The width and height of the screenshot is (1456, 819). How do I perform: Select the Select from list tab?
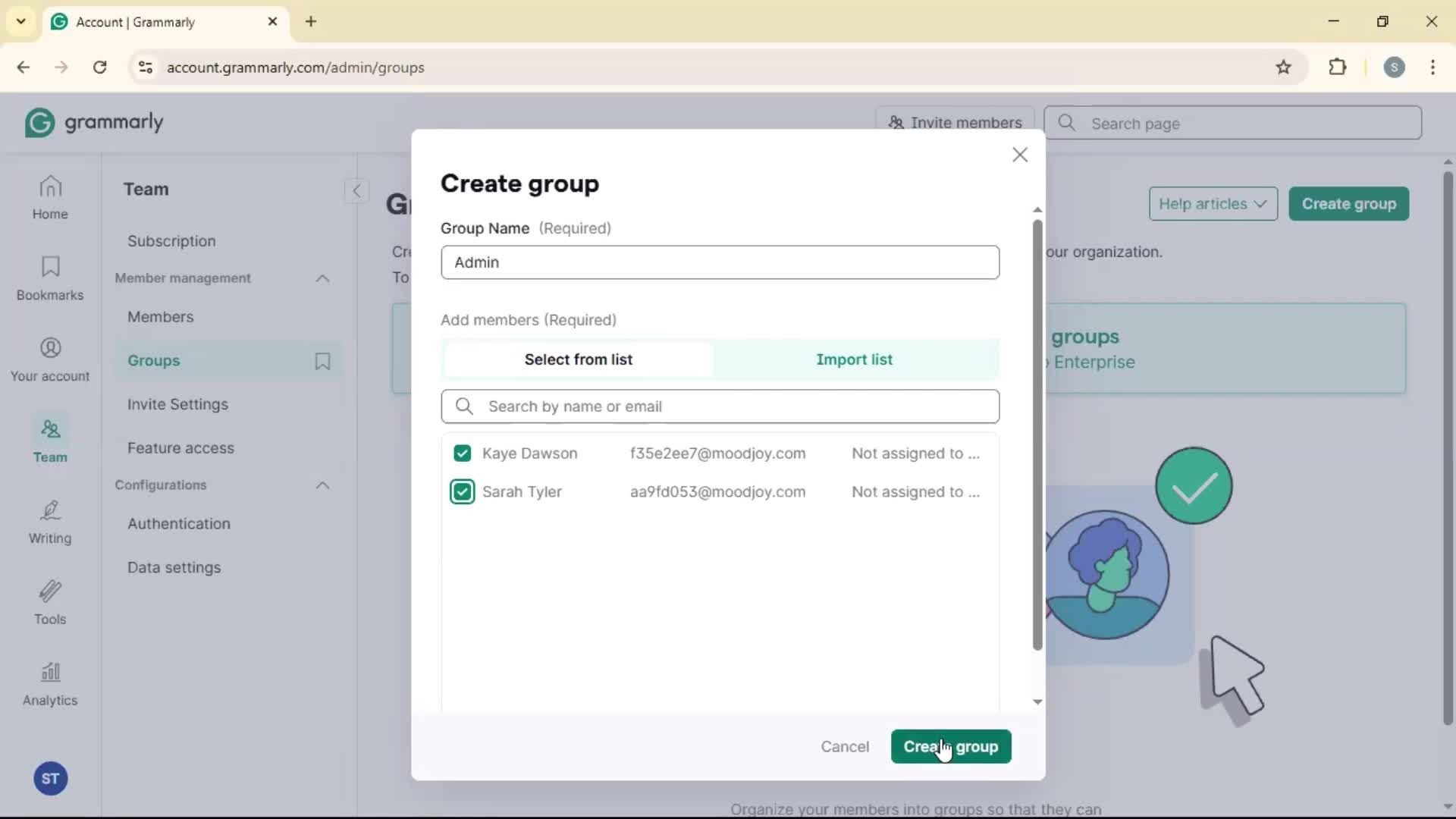pyautogui.click(x=578, y=359)
